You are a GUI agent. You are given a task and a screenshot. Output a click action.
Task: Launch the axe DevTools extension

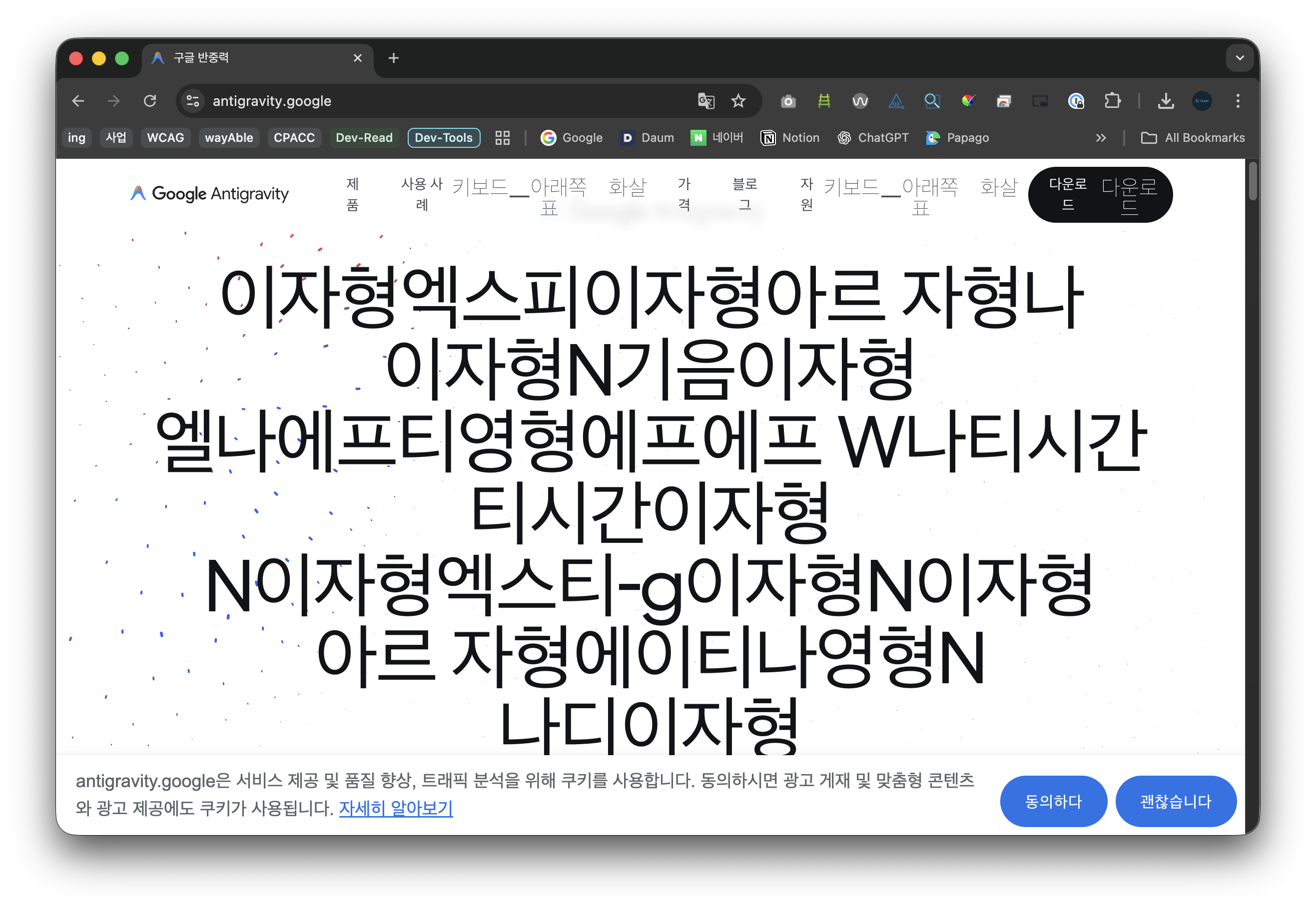point(895,101)
